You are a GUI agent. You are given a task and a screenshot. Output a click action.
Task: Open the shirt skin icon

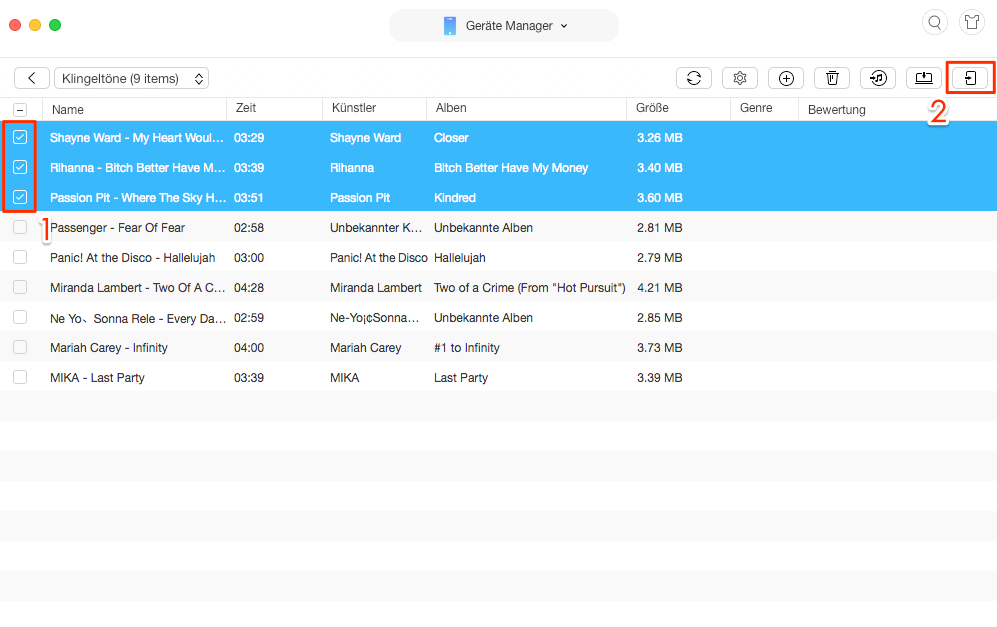972,23
